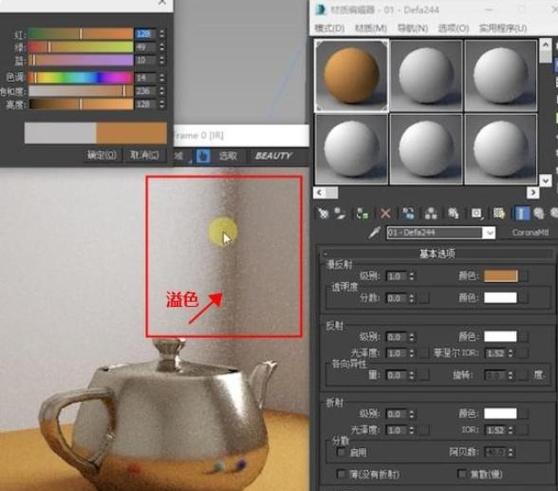Click the Put to Library icon
558x491 pixels.
point(453,213)
